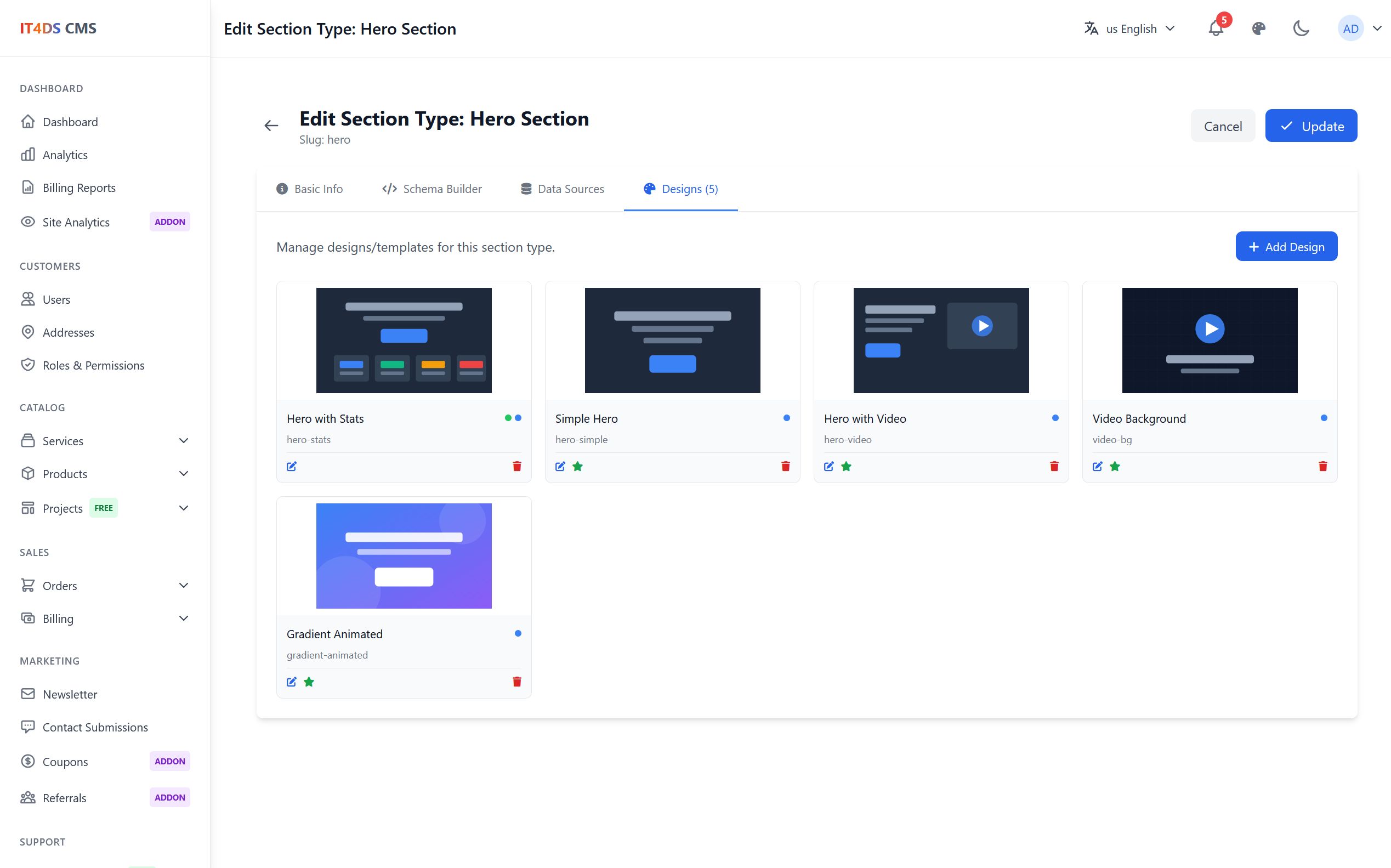
Task: Delete the Gradient Animated design
Action: (x=517, y=682)
